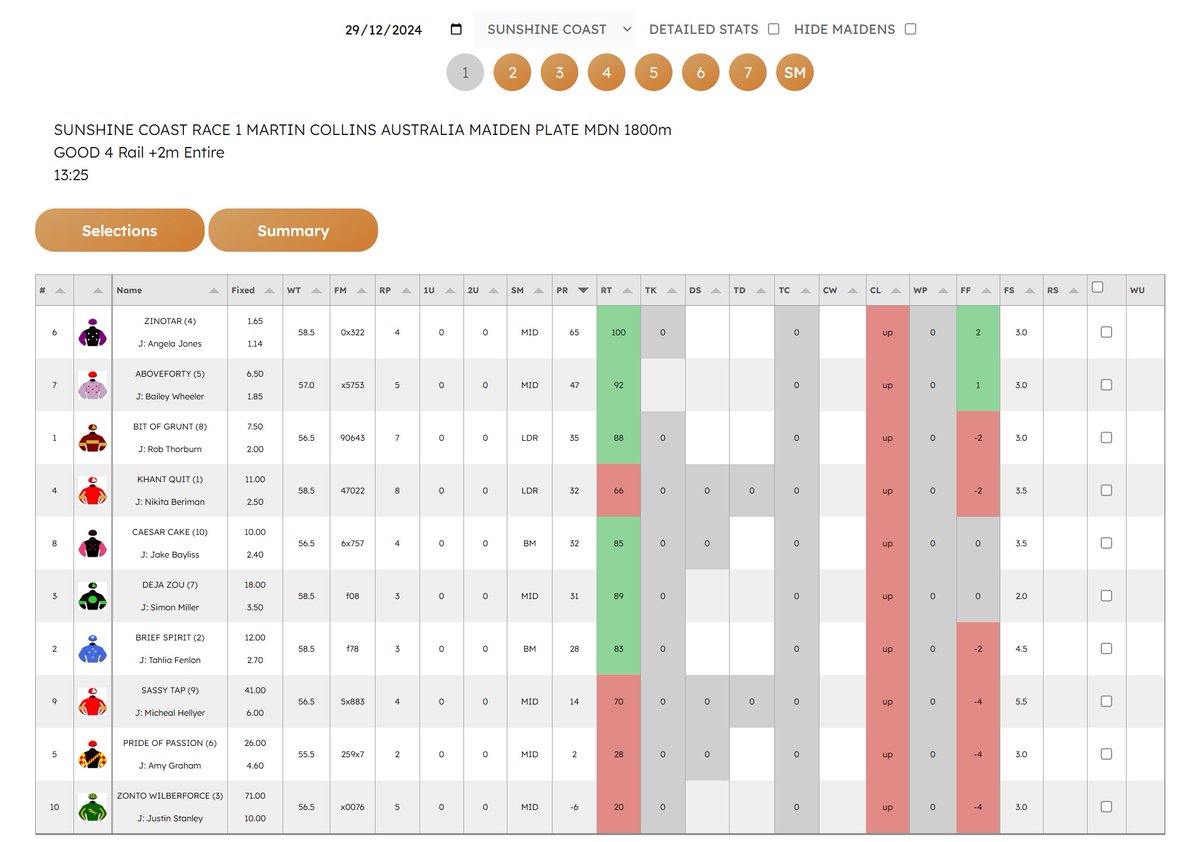Open the calendar date picker icon
Screen dimensions: 1200x842
(x=455, y=28)
